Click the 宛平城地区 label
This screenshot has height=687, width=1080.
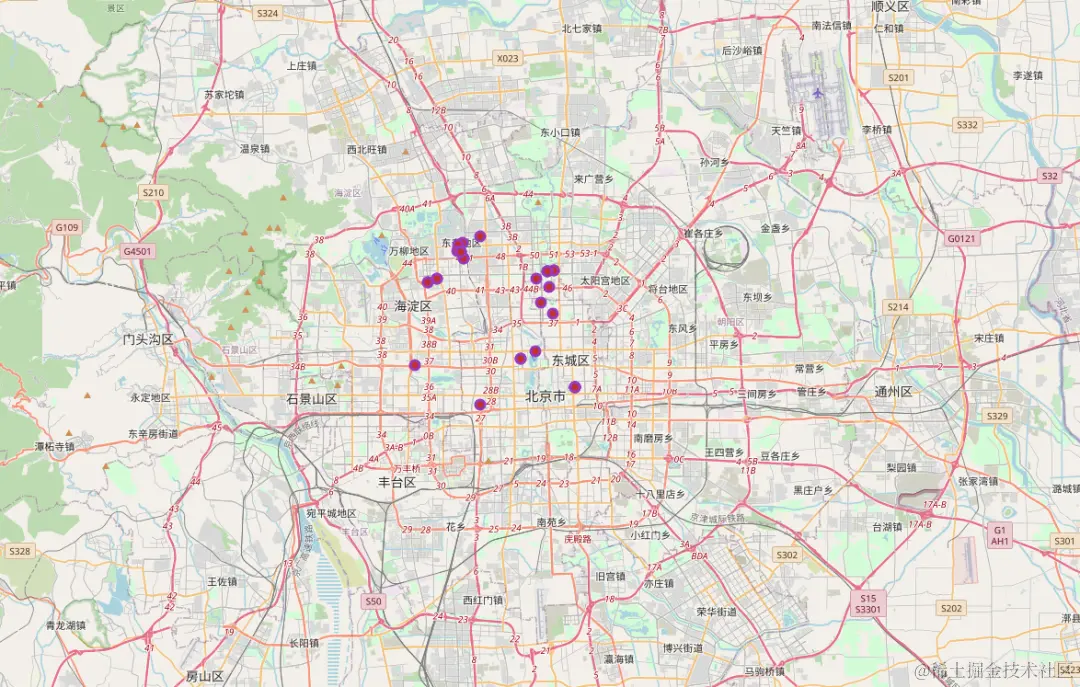[331, 513]
